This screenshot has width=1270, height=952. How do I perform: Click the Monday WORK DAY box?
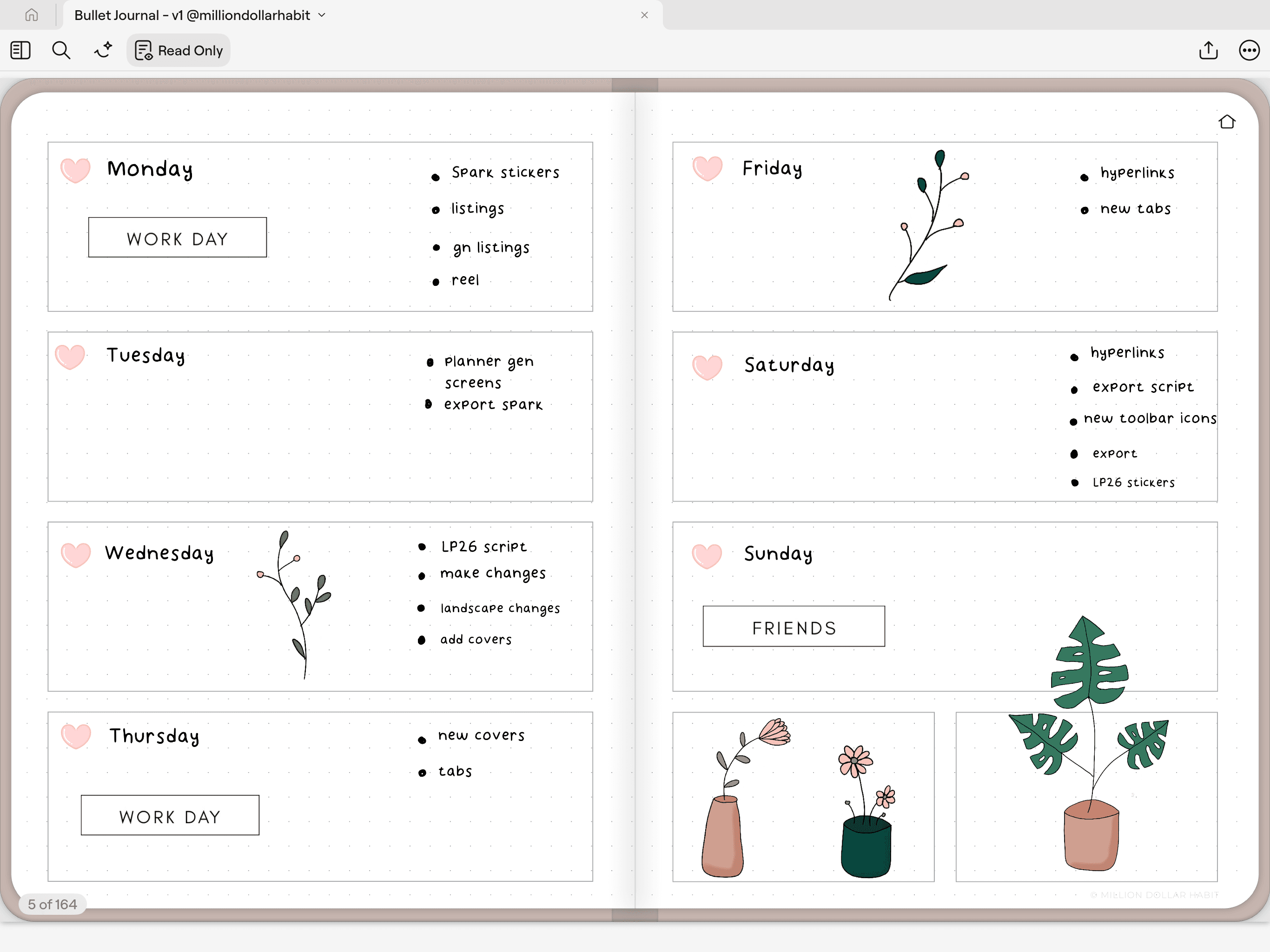pos(178,238)
